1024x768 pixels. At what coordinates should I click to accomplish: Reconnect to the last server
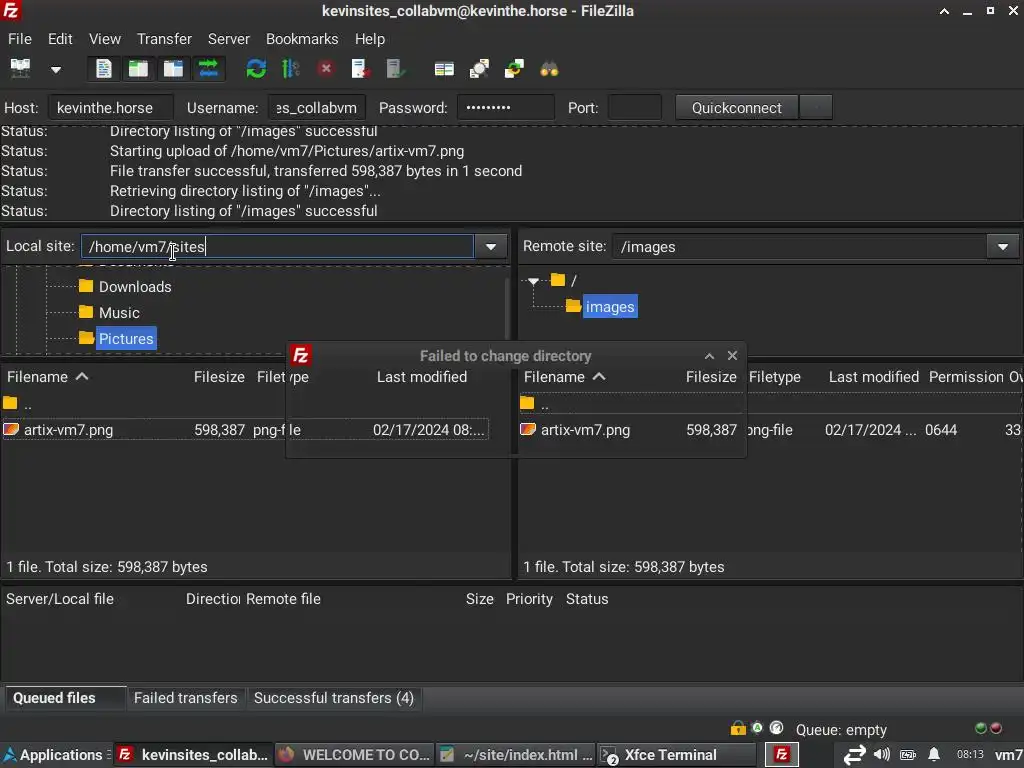pyautogui.click(x=396, y=69)
